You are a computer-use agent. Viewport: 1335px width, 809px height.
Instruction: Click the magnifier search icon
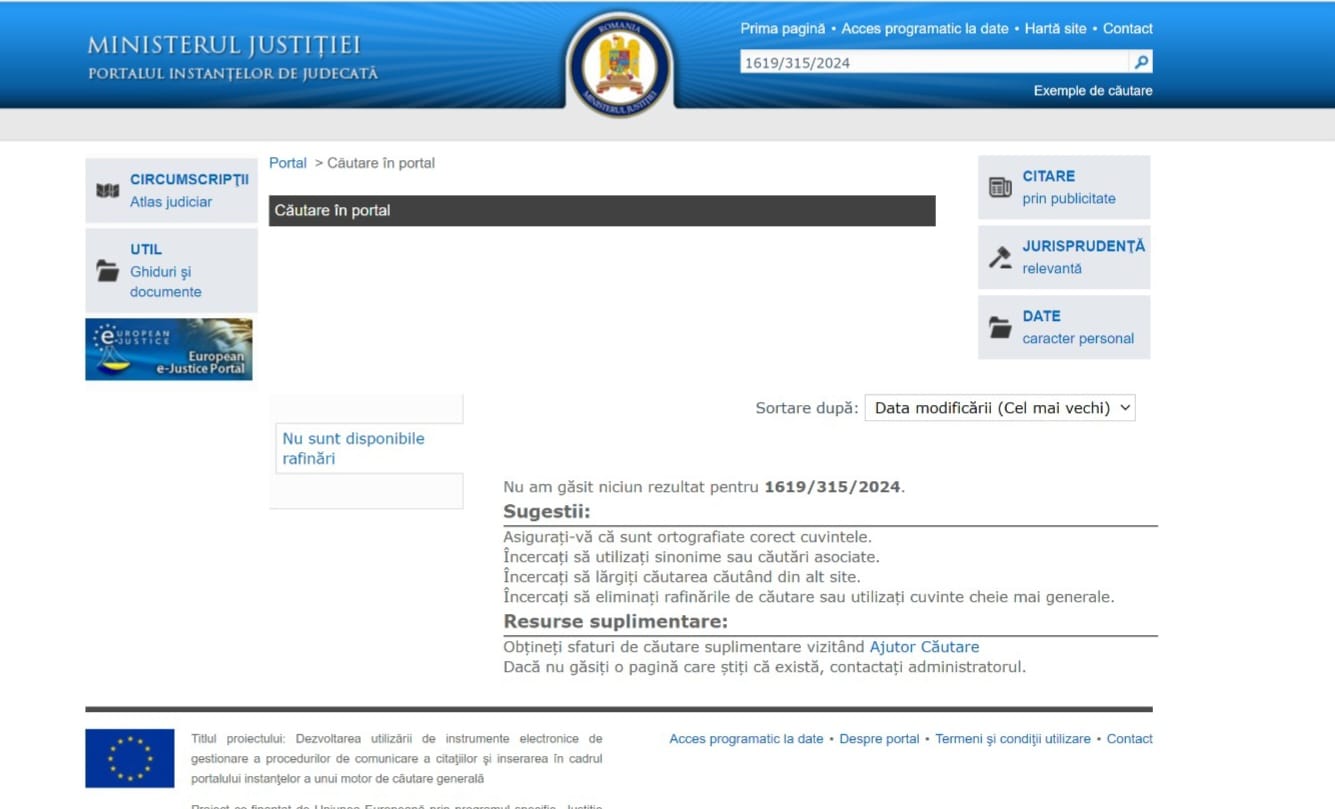click(x=1141, y=62)
